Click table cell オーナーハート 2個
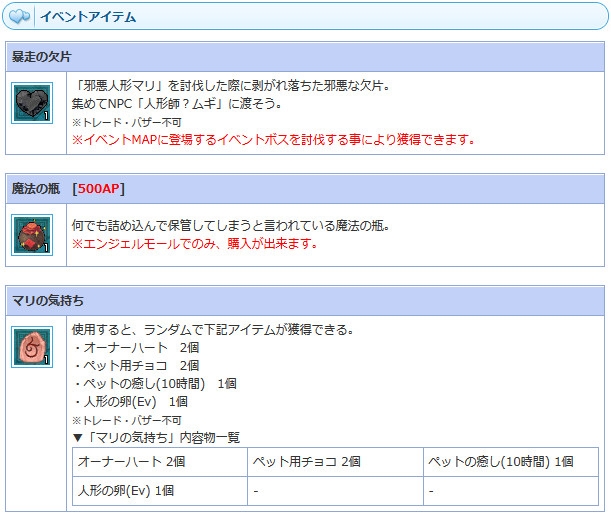Screen dimensions: 611x514 [160, 462]
